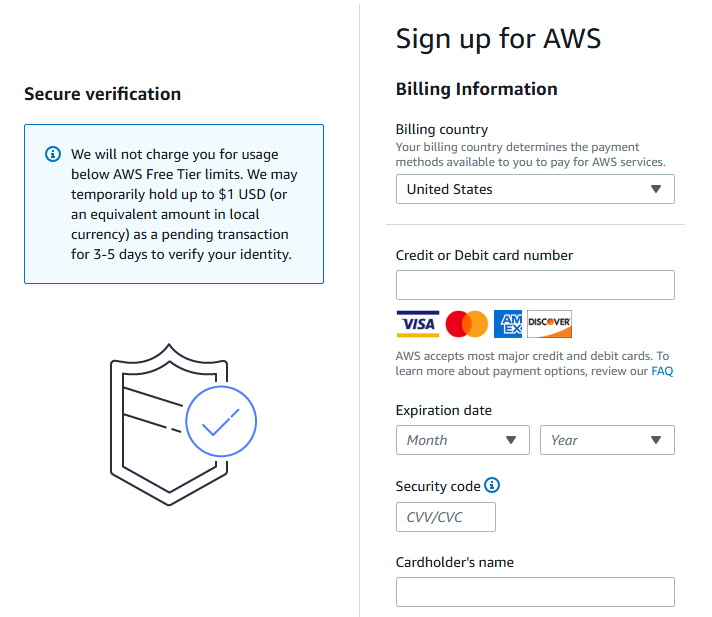The width and height of the screenshot is (712, 617).
Task: Expand the expiration Month dropdown
Action: 463,440
